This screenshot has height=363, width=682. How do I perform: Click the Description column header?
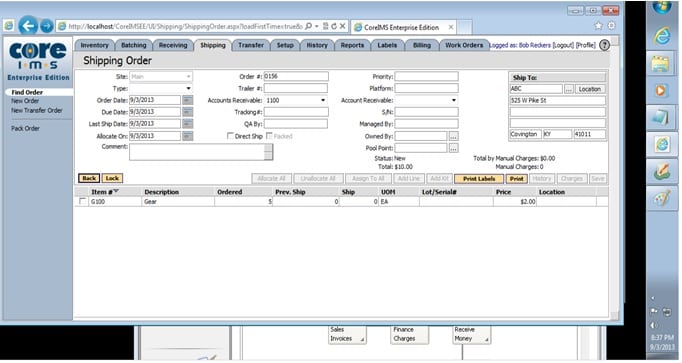(161, 192)
